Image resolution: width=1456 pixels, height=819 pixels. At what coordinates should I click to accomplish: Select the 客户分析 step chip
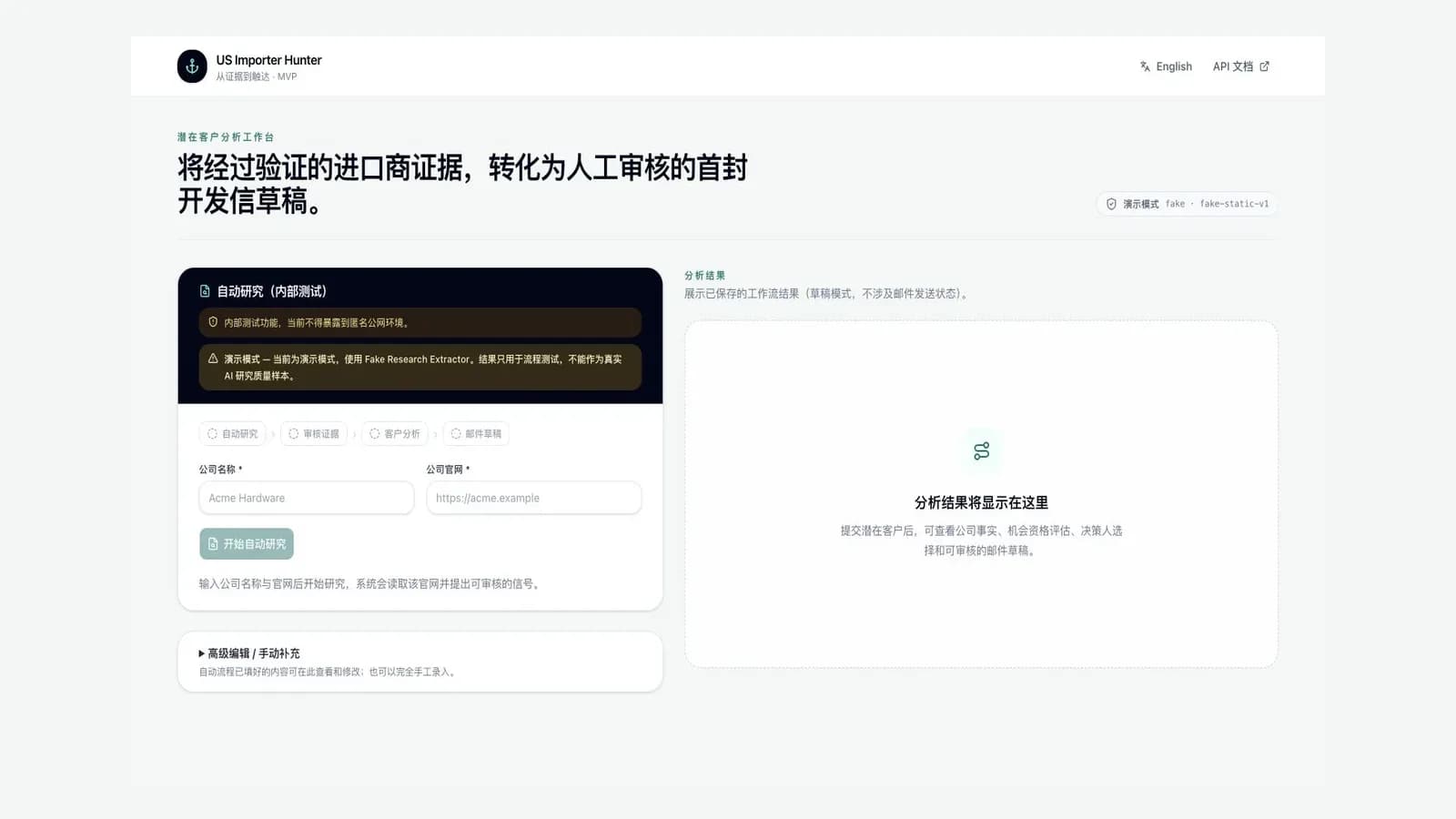(x=394, y=434)
